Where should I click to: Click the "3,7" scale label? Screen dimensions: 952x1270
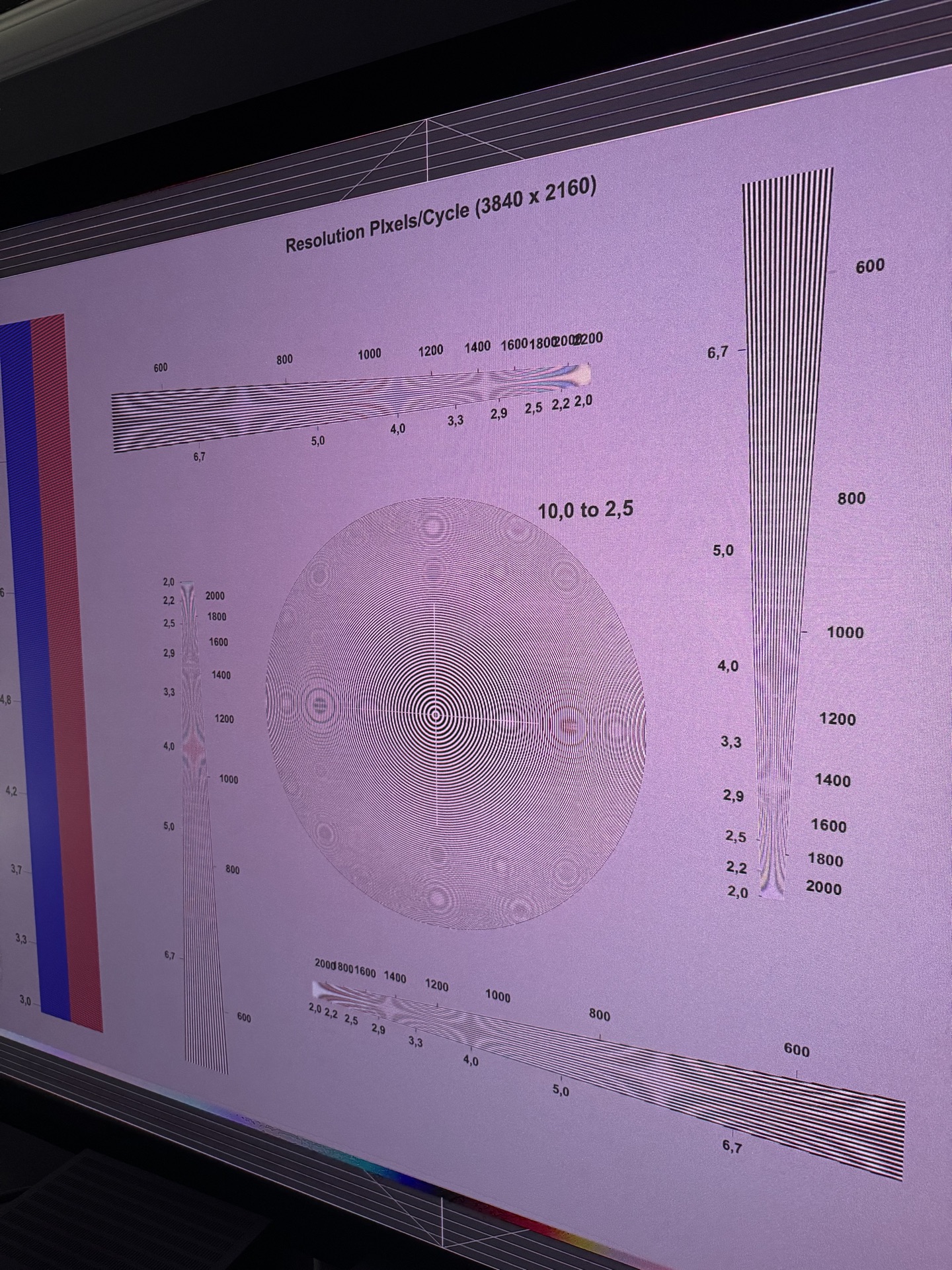(17, 870)
